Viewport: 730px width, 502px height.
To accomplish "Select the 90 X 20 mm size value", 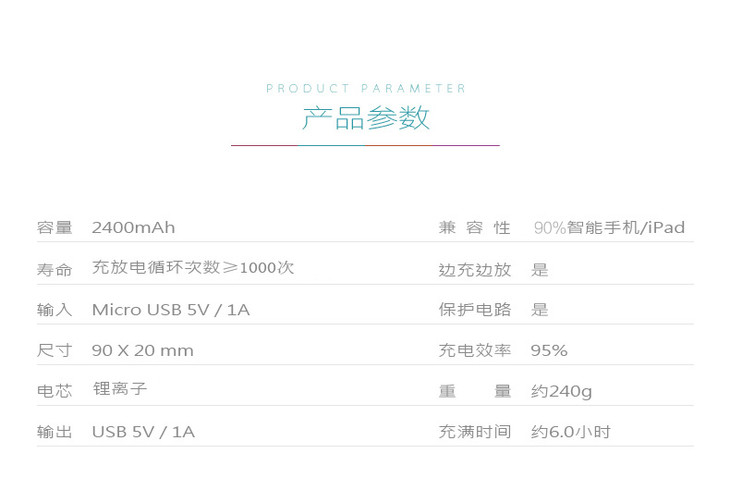I will pyautogui.click(x=142, y=351).
